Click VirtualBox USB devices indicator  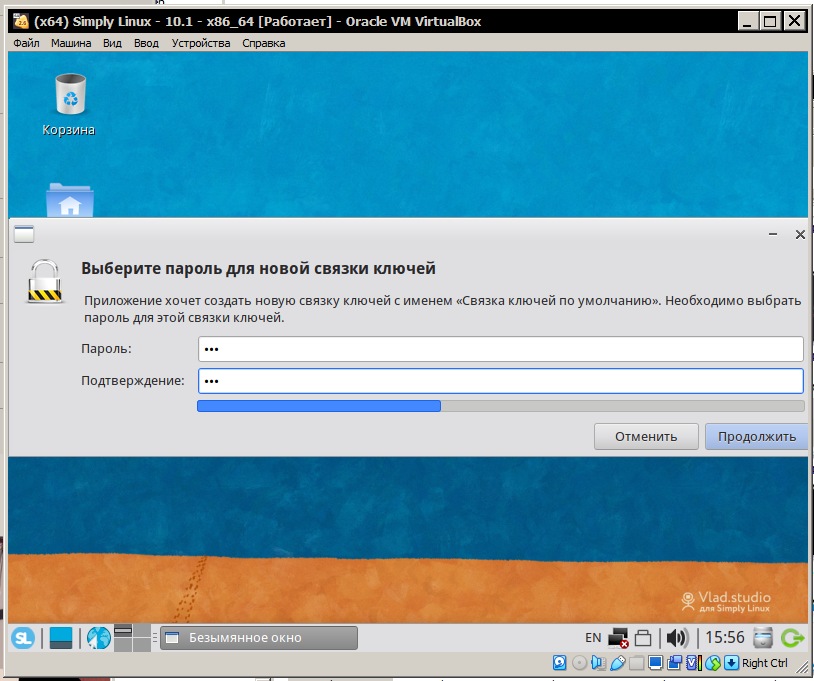(x=618, y=663)
